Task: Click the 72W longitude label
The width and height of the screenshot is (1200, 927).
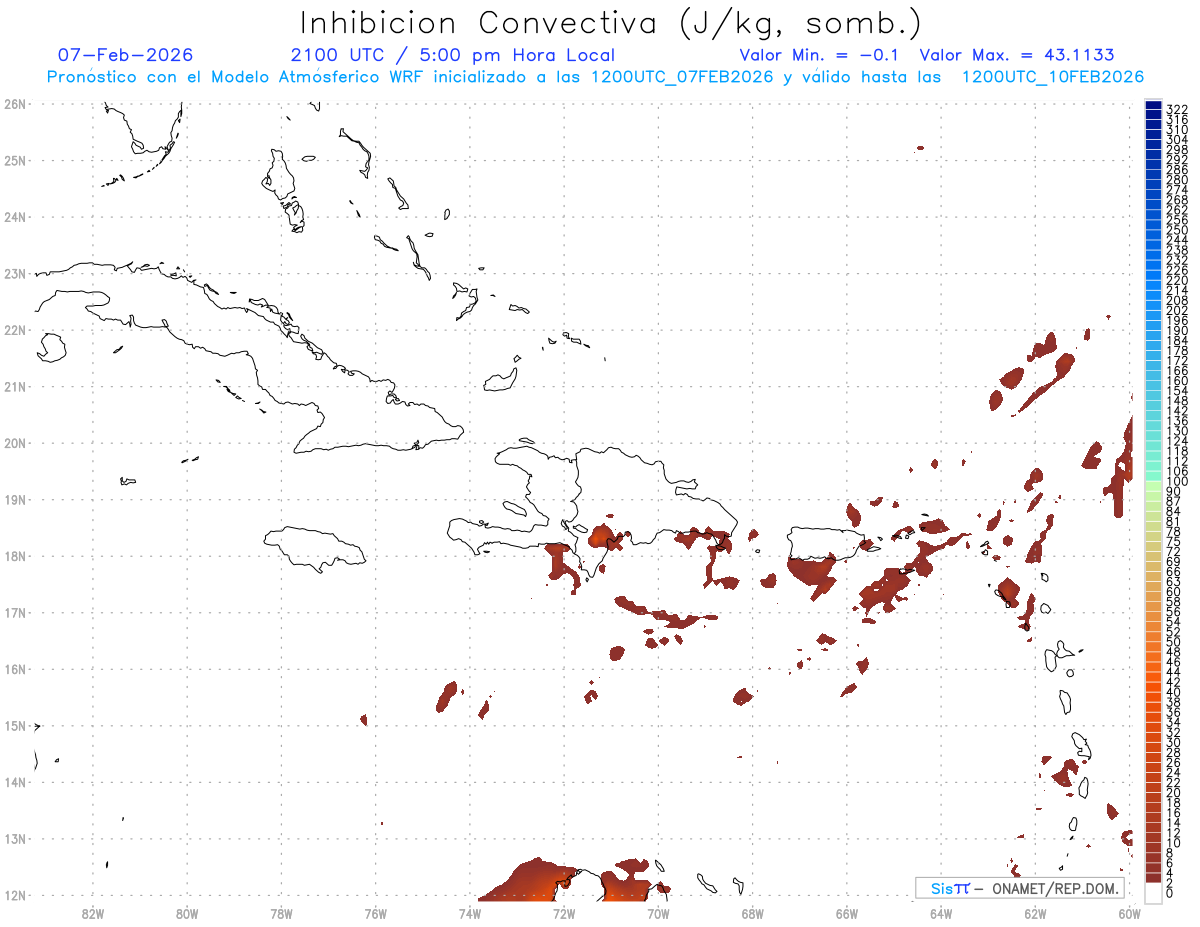Action: [564, 912]
